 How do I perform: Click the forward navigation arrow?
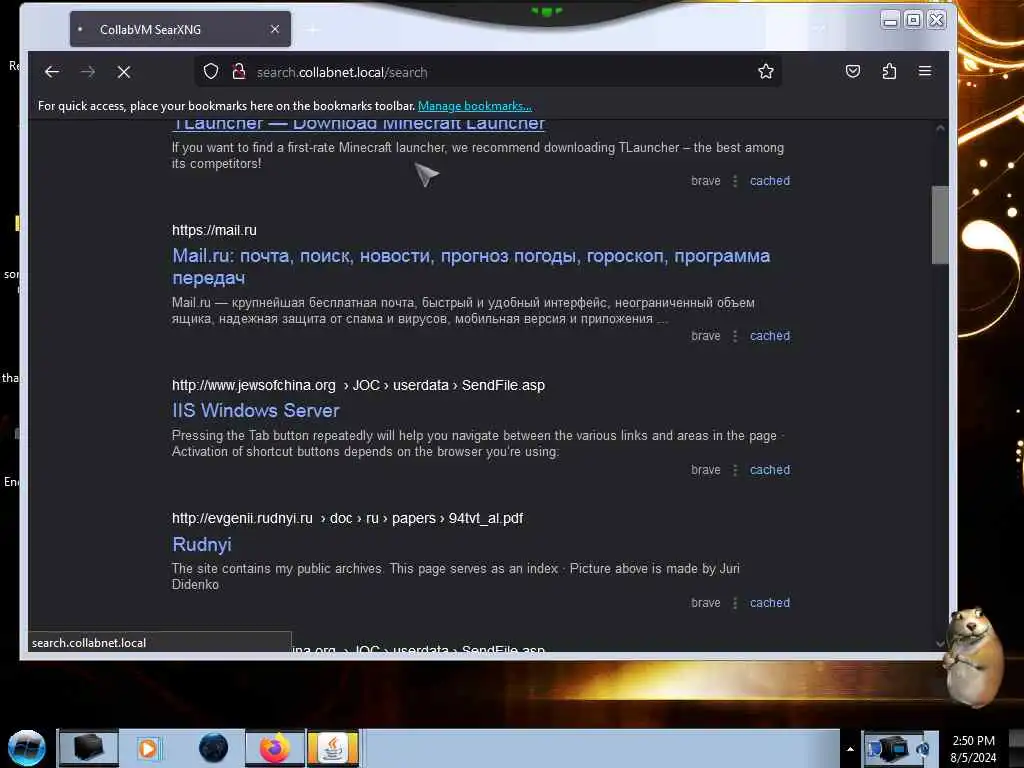coord(88,72)
